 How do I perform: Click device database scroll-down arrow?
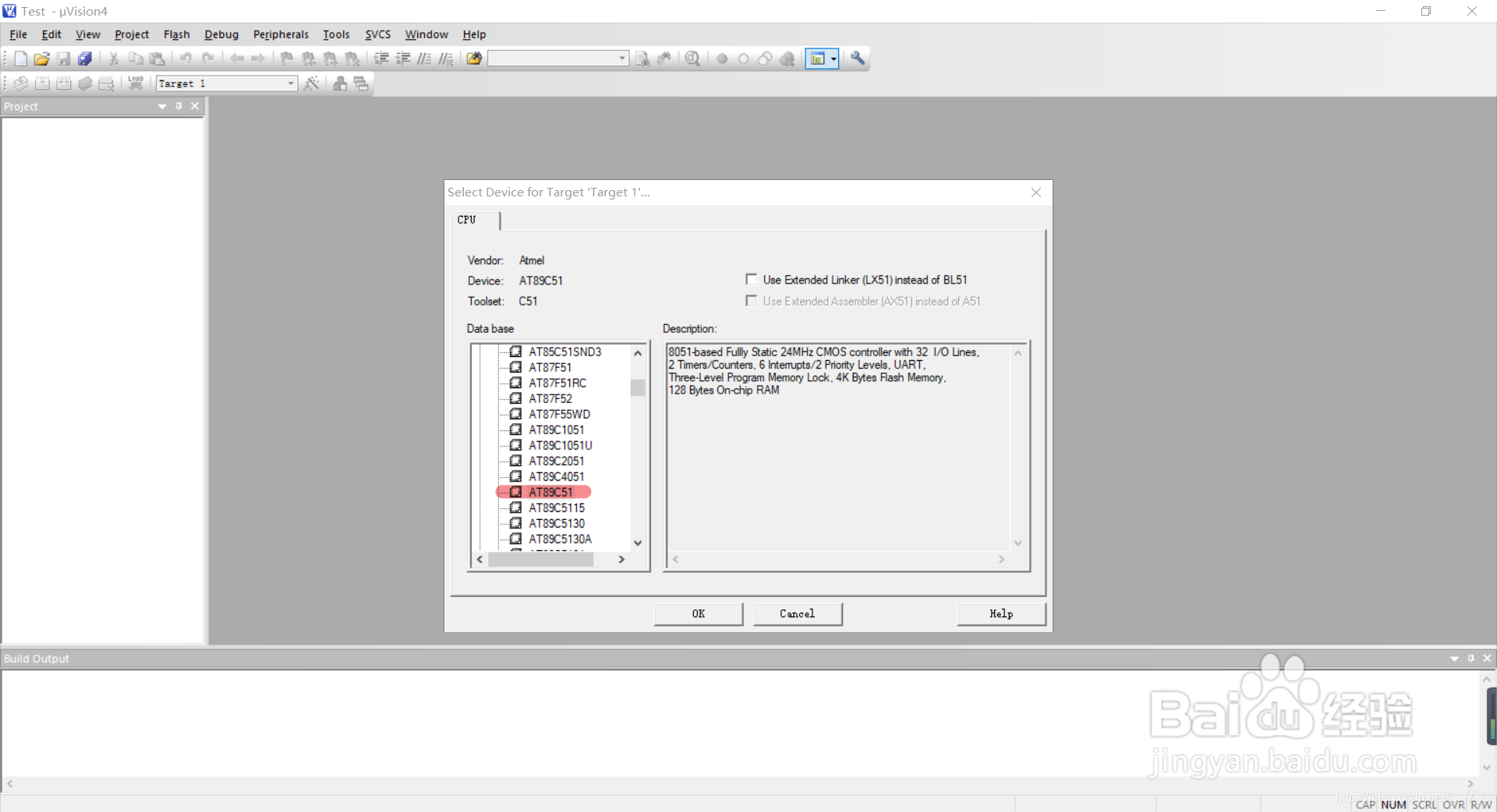click(x=638, y=543)
